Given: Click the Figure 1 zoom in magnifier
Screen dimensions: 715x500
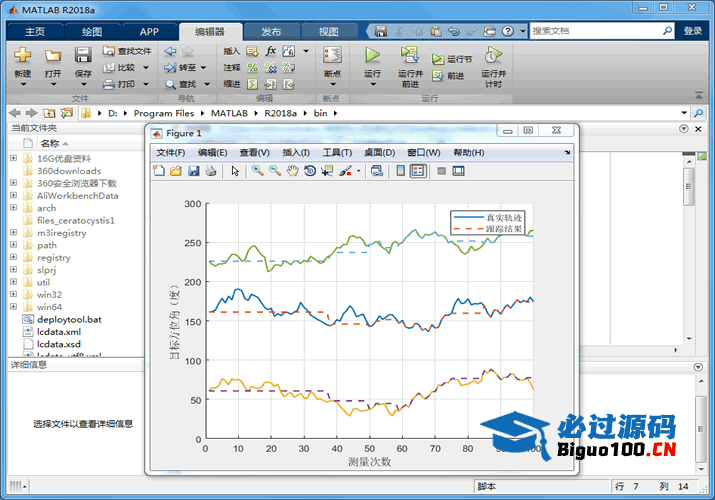Looking at the screenshot, I should coord(258,171).
